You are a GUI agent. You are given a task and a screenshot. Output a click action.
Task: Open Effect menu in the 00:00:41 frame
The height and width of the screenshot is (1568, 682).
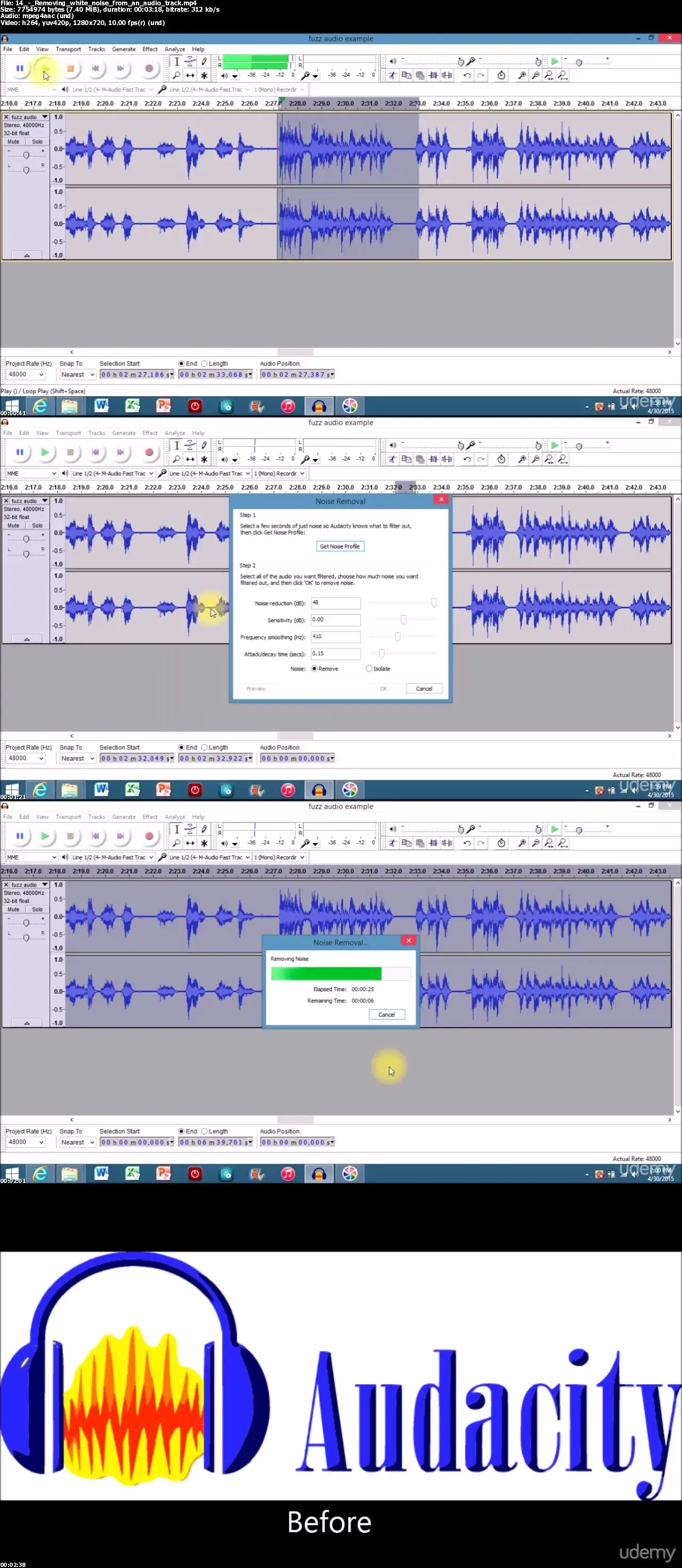point(150,49)
